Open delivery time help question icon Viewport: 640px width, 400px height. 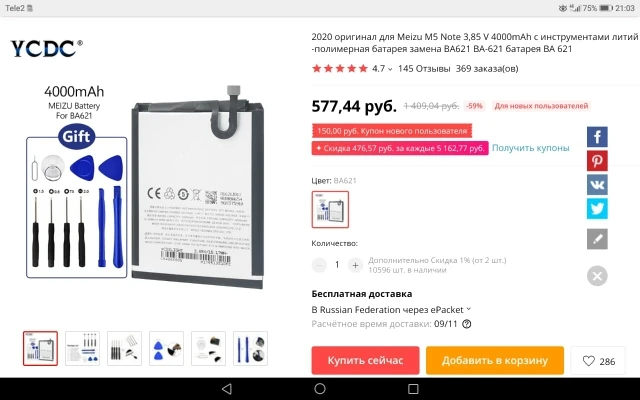coord(467,324)
